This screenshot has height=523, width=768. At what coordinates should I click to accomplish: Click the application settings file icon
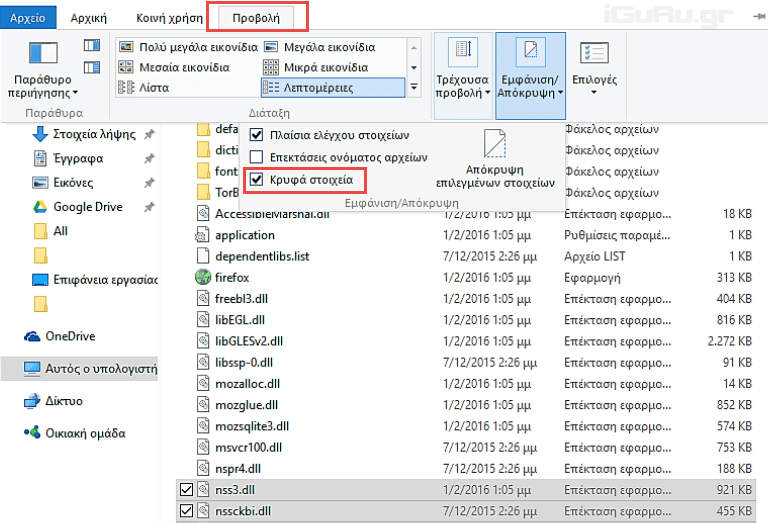coord(202,235)
